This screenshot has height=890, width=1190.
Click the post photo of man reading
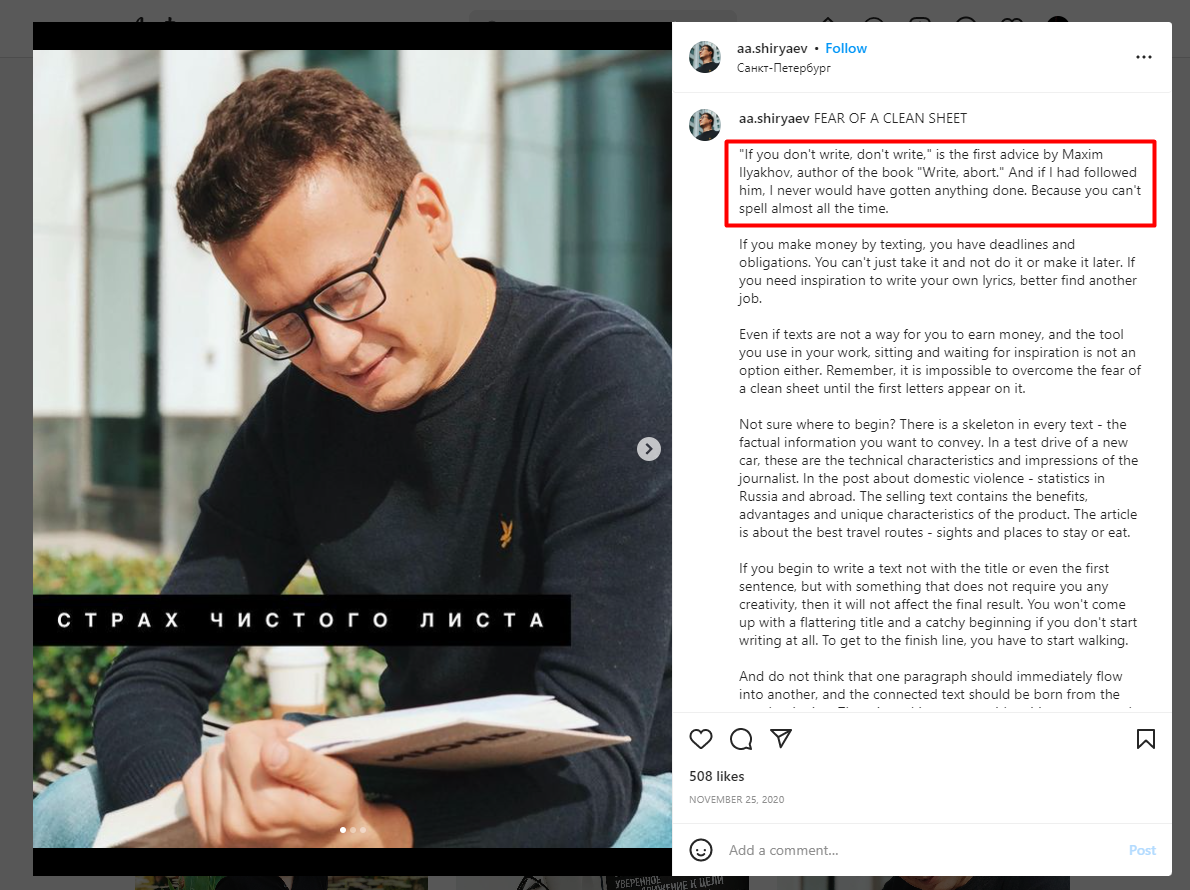tap(352, 448)
